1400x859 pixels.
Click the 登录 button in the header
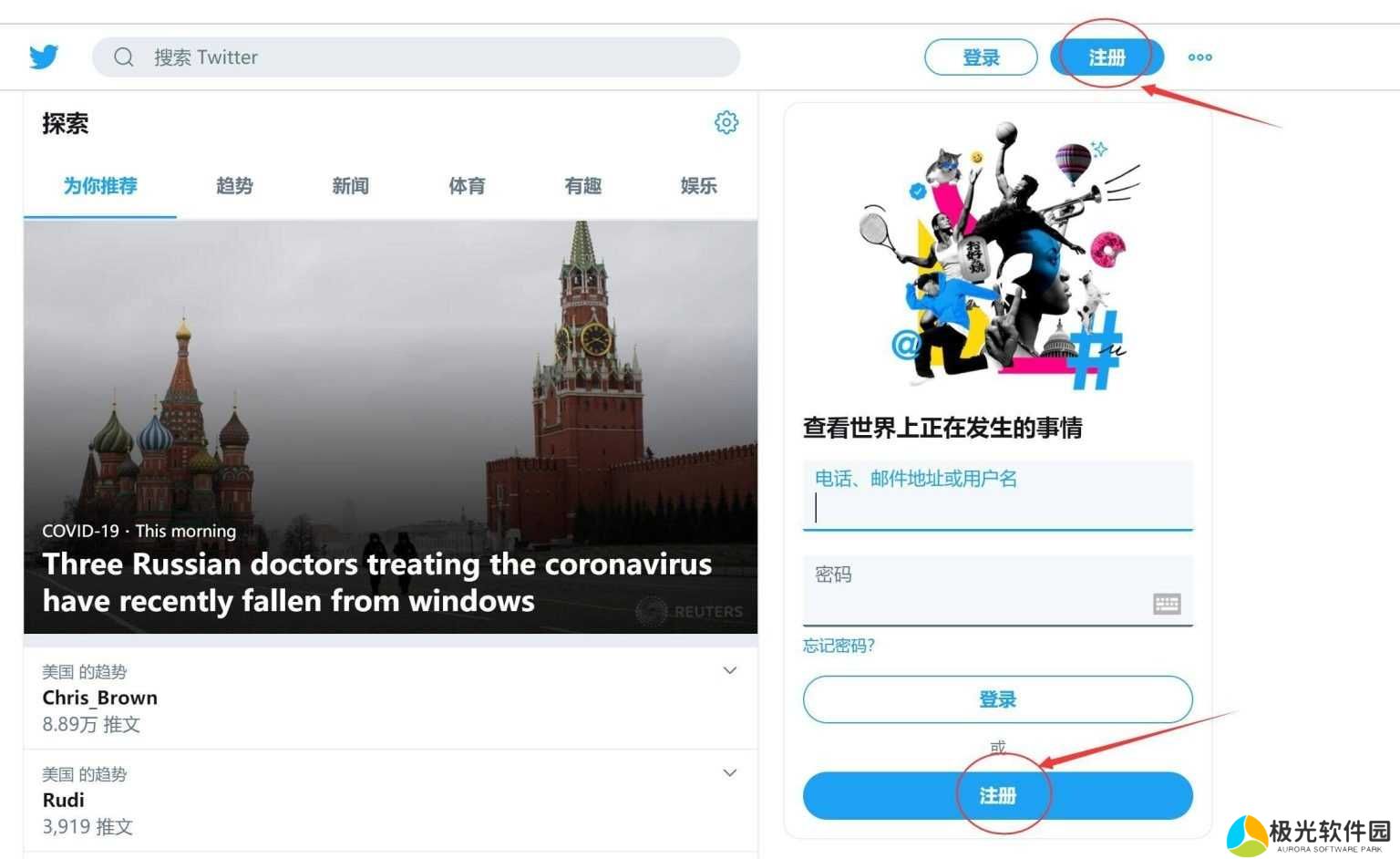click(981, 57)
